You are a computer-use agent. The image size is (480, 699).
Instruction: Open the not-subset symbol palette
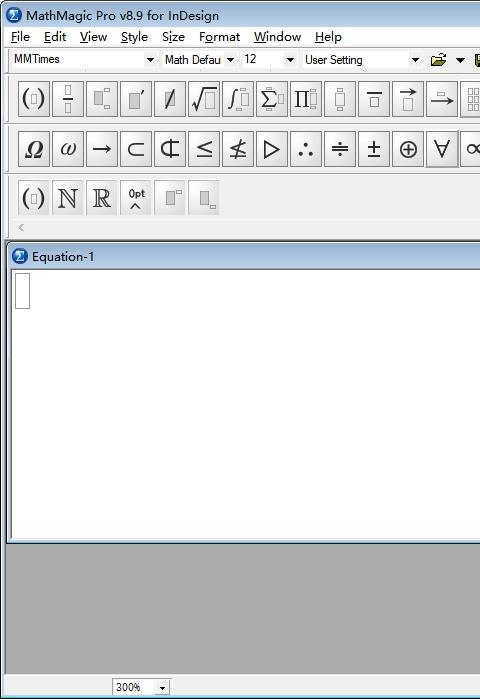click(x=170, y=149)
